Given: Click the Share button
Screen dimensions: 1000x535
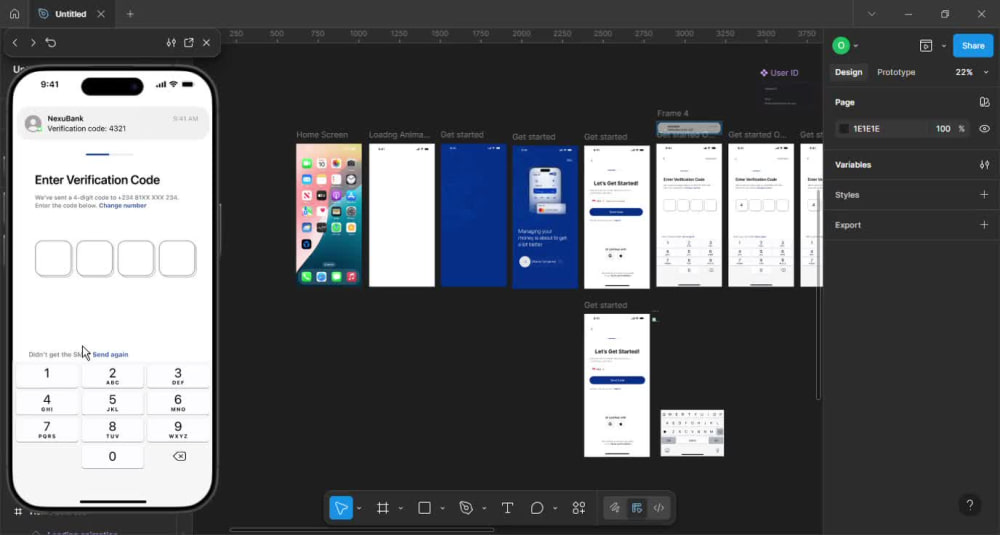Looking at the screenshot, I should [x=973, y=45].
